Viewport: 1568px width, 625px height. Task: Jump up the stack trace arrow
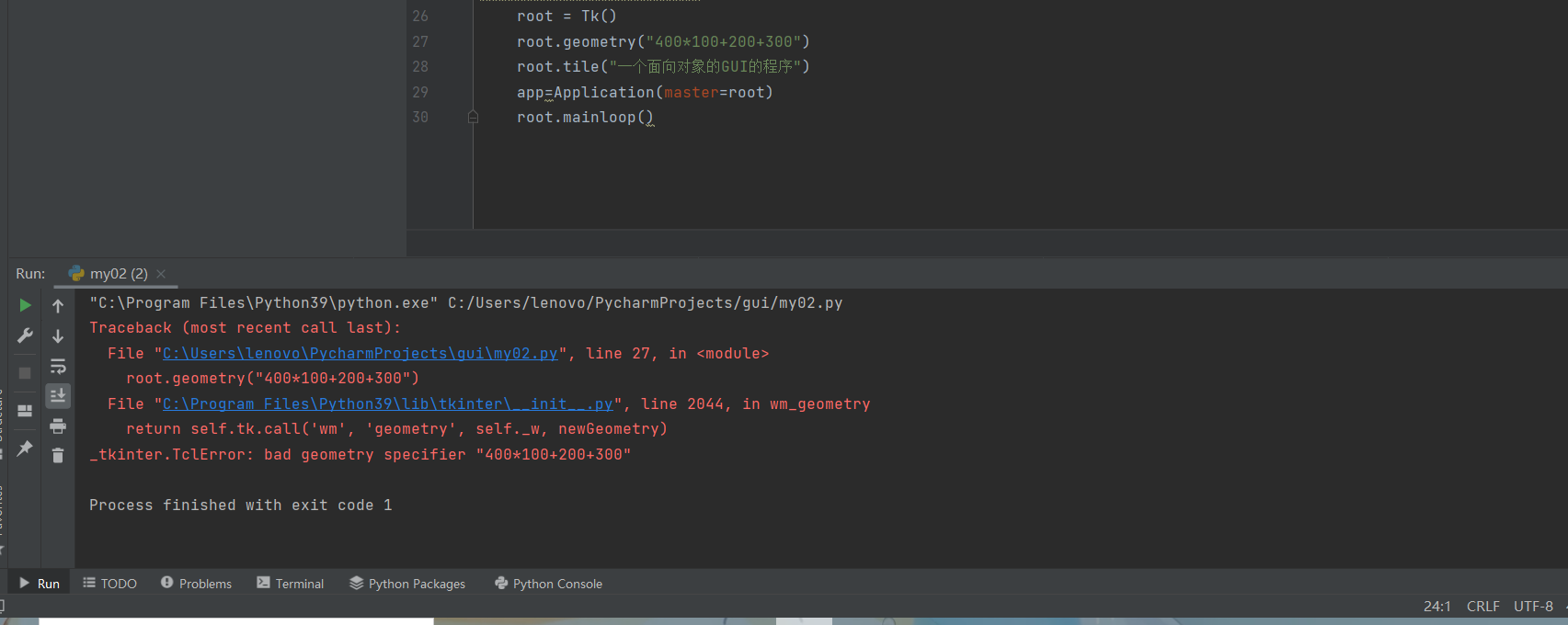click(x=58, y=306)
